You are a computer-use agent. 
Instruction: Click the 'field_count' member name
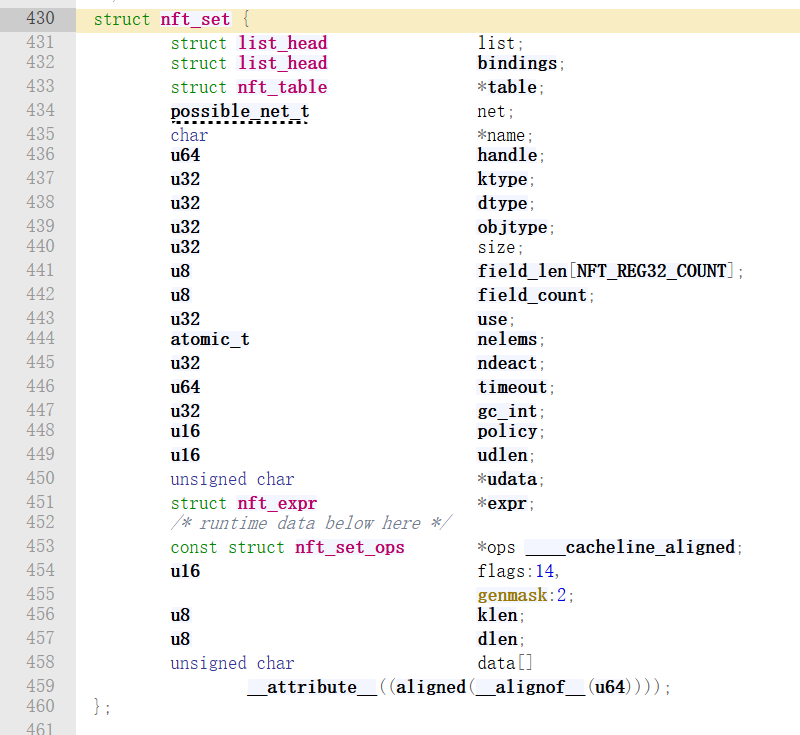click(532, 295)
